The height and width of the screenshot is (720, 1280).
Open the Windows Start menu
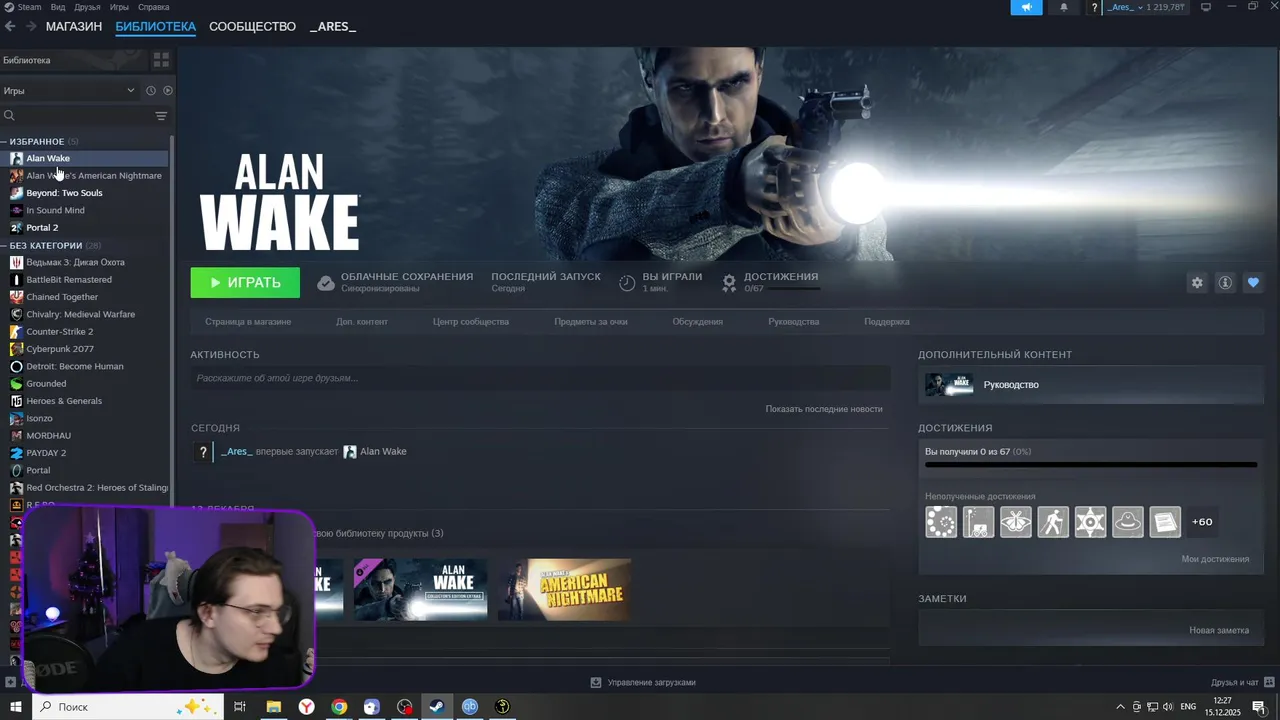15,707
